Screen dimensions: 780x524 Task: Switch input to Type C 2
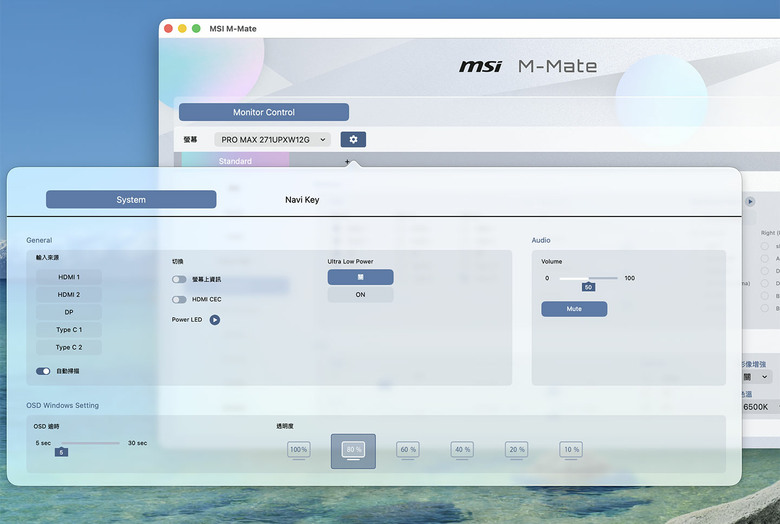[x=69, y=347]
